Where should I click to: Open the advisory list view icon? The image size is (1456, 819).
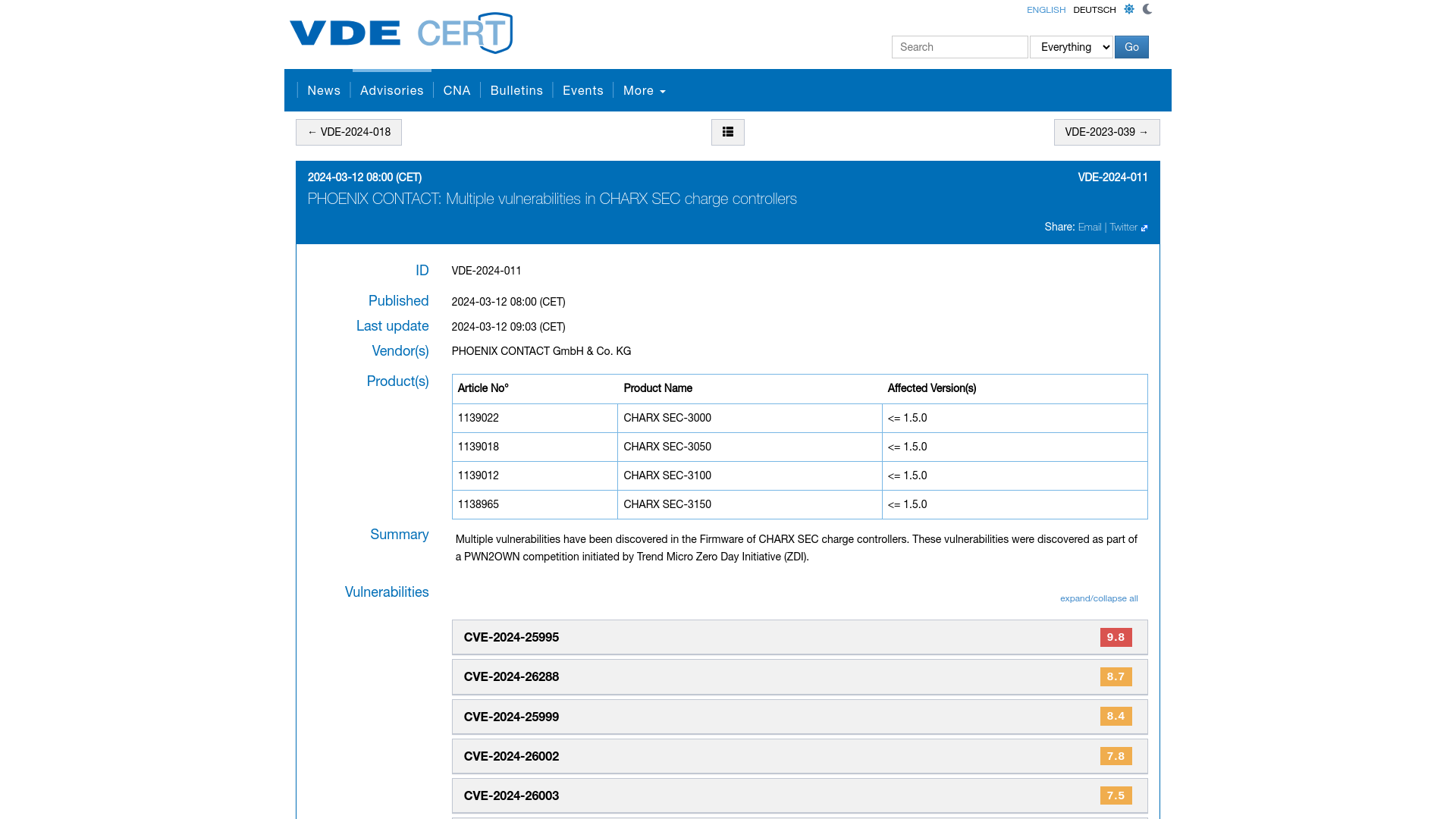[728, 132]
